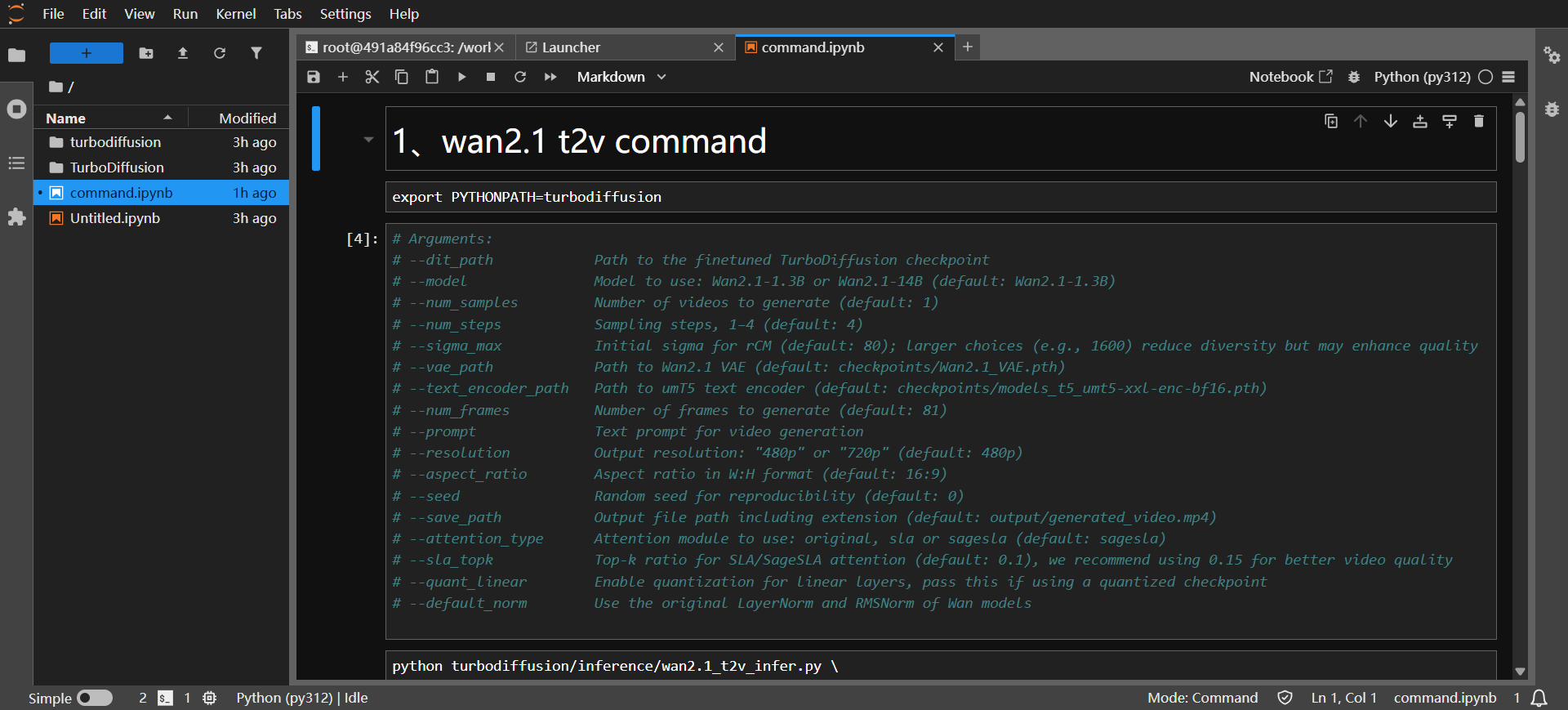Open the debugger panel in right sidebar
Image resolution: width=1568 pixels, height=710 pixels.
[1552, 109]
